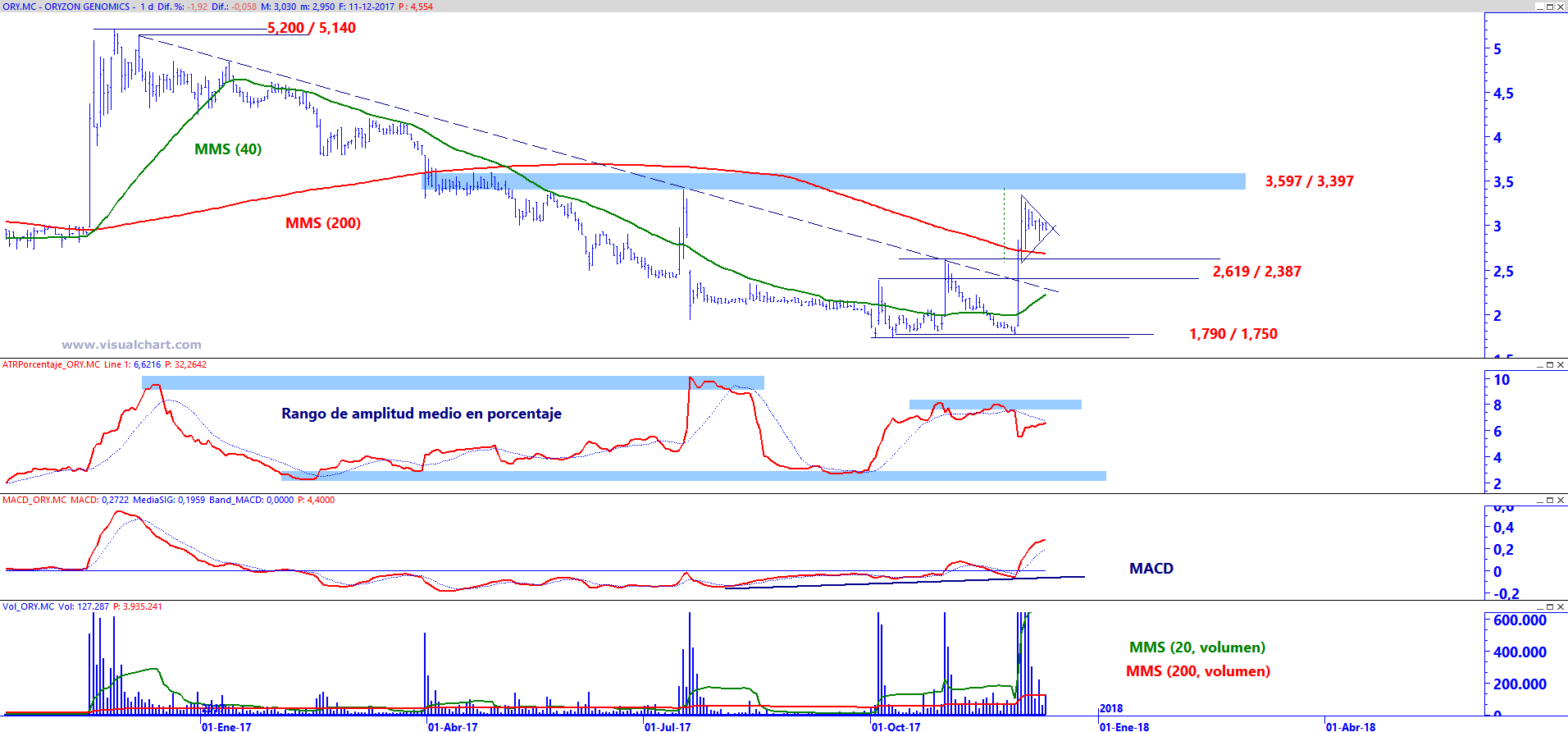Click the 'MMS (200, volumen)' legend label
1568x732 pixels.
point(1198,671)
